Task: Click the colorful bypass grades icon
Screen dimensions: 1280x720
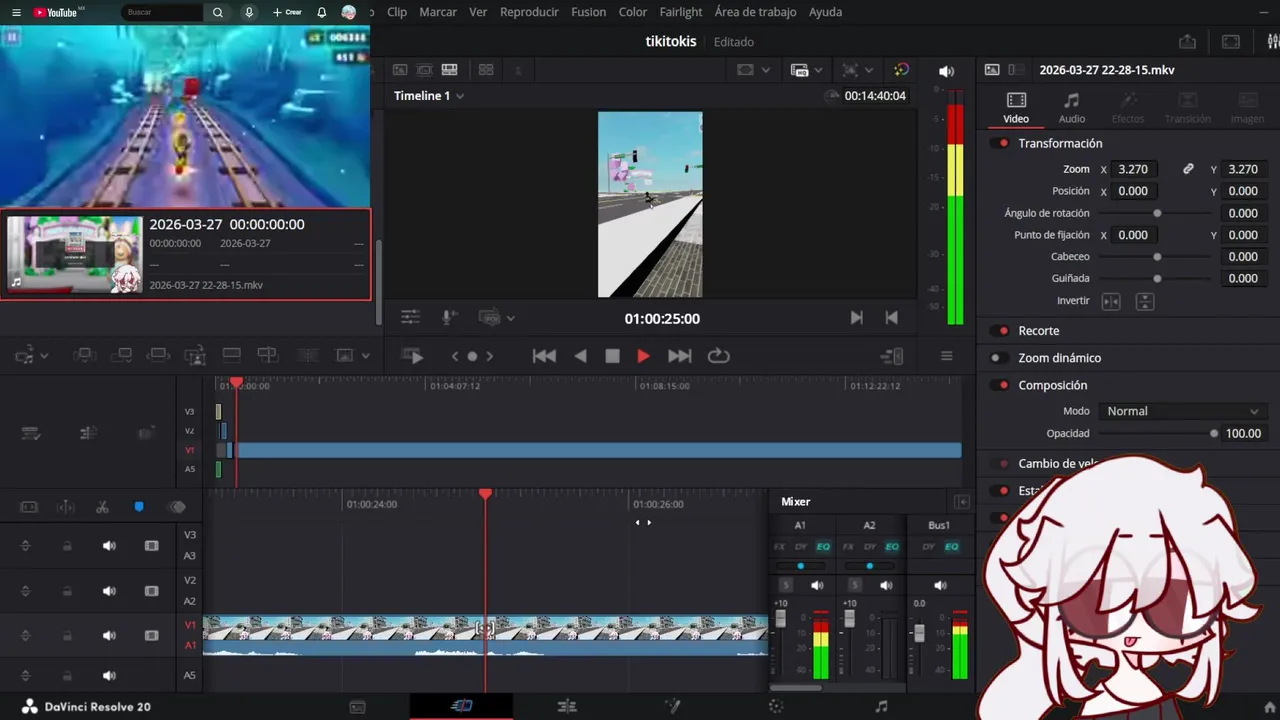Action: pyautogui.click(x=901, y=70)
